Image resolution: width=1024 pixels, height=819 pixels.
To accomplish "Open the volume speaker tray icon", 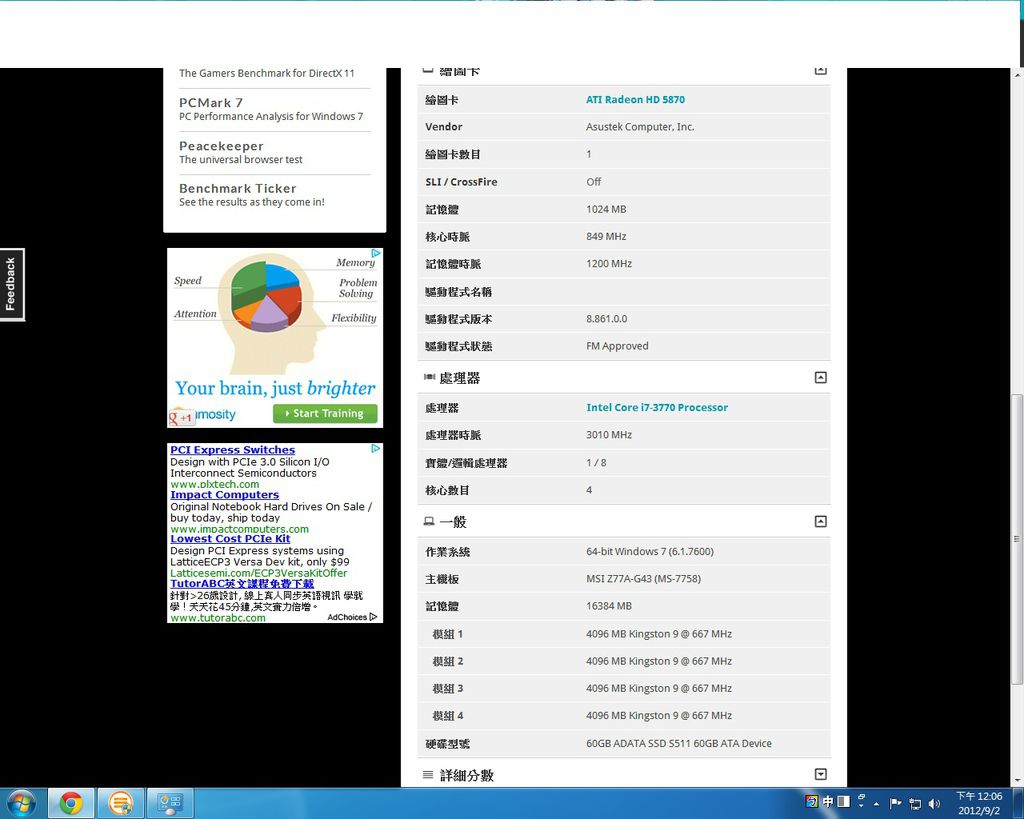I will coord(935,804).
